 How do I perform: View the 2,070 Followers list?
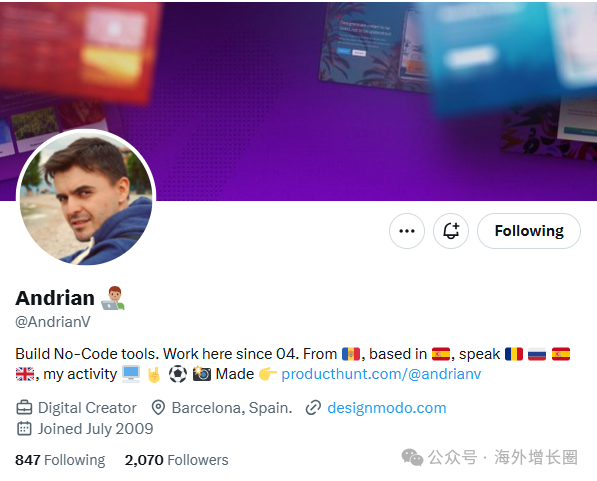(177, 460)
